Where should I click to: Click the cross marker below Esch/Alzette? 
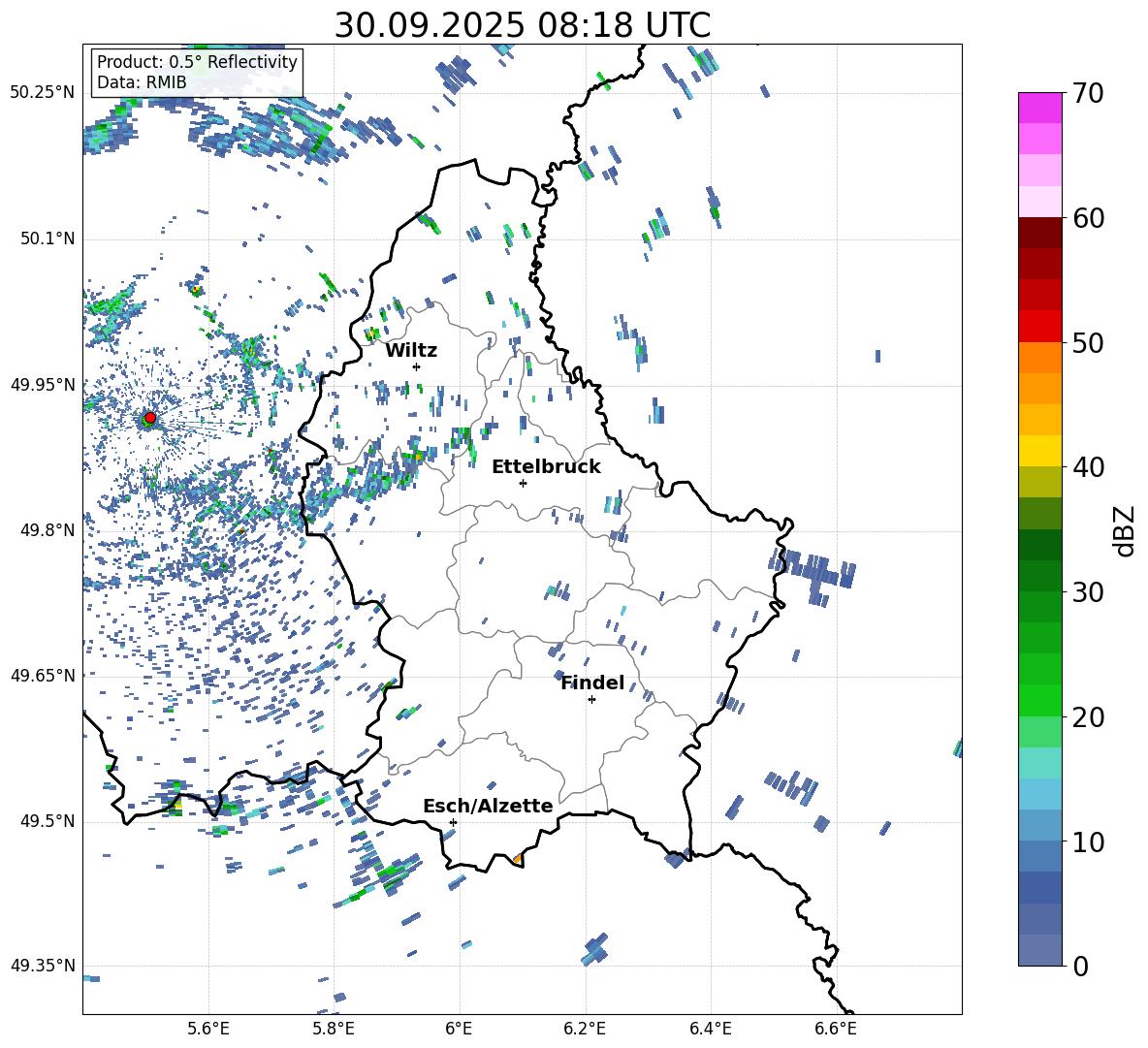point(453,822)
